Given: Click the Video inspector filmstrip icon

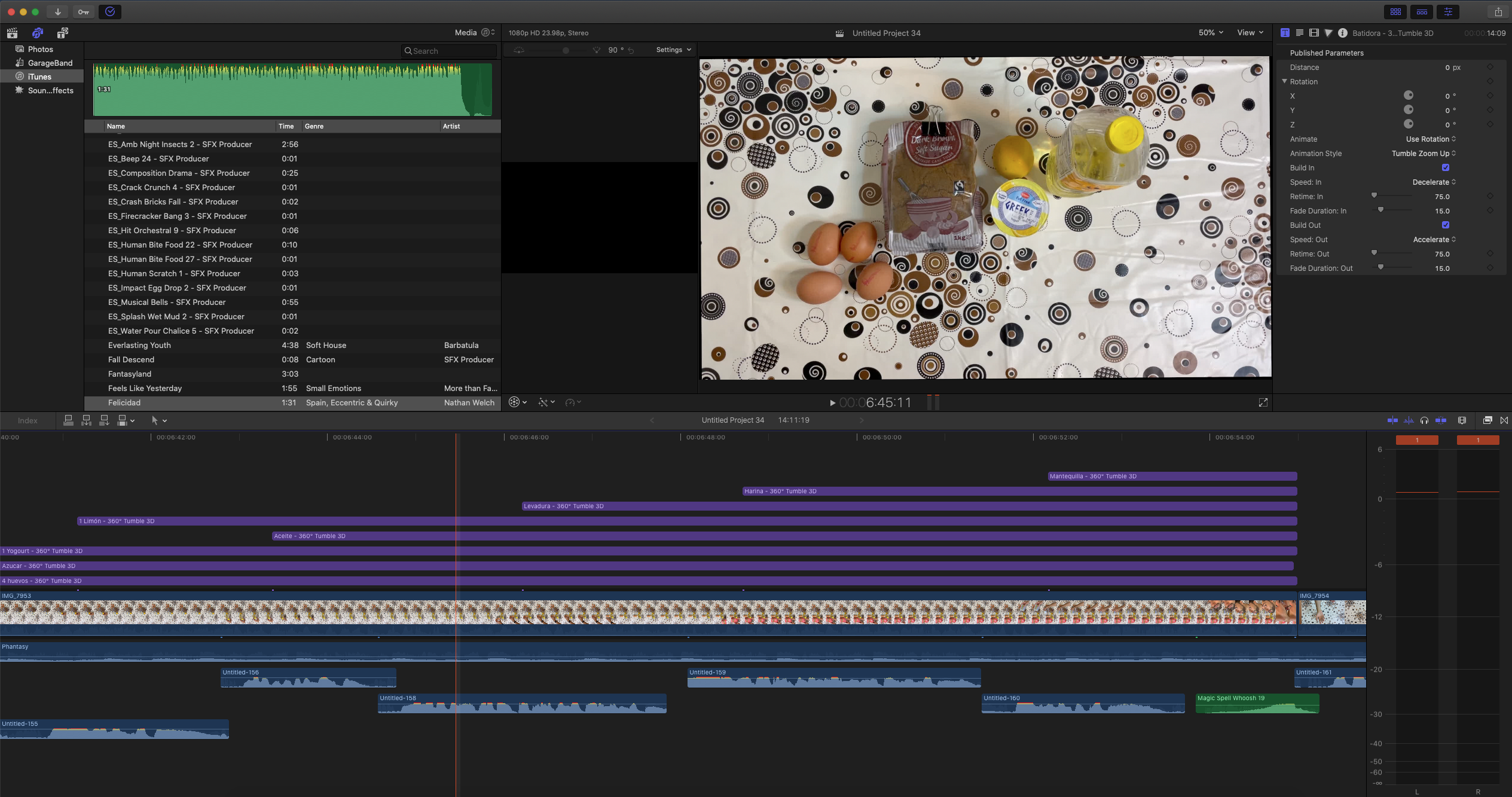Looking at the screenshot, I should (x=1314, y=33).
